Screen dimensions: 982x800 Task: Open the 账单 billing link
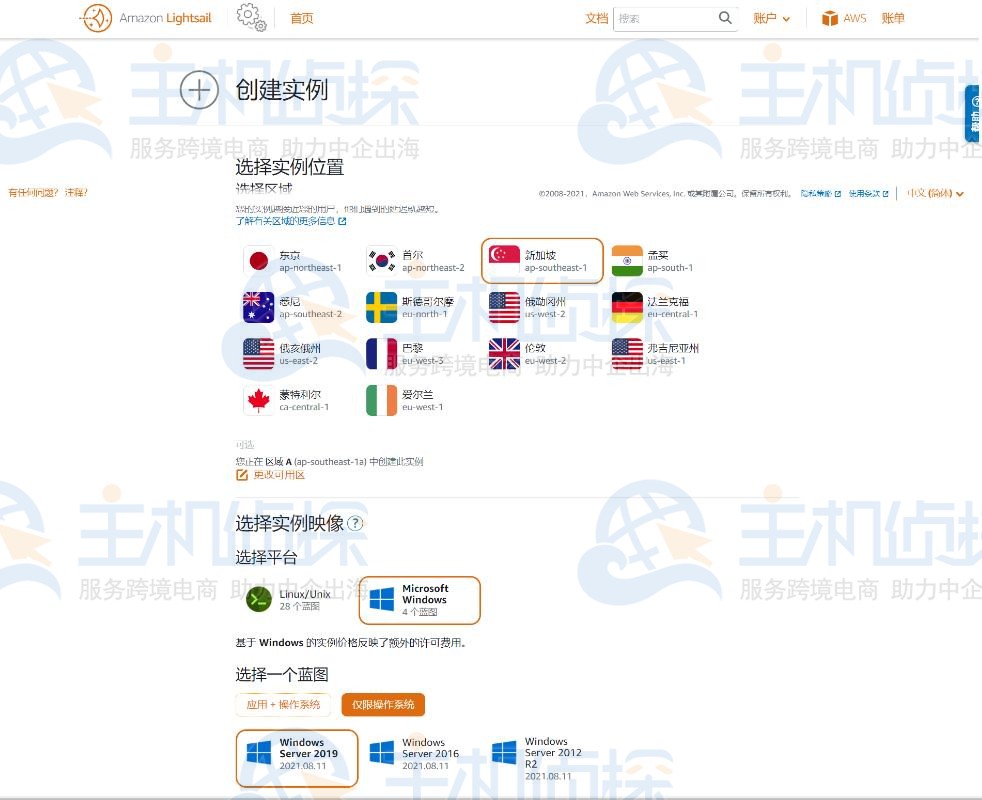(892, 18)
